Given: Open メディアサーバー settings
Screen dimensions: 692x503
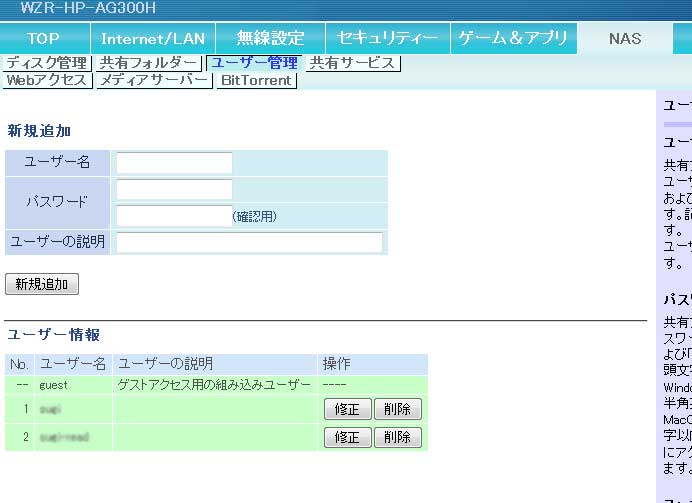Looking at the screenshot, I should (x=153, y=80).
